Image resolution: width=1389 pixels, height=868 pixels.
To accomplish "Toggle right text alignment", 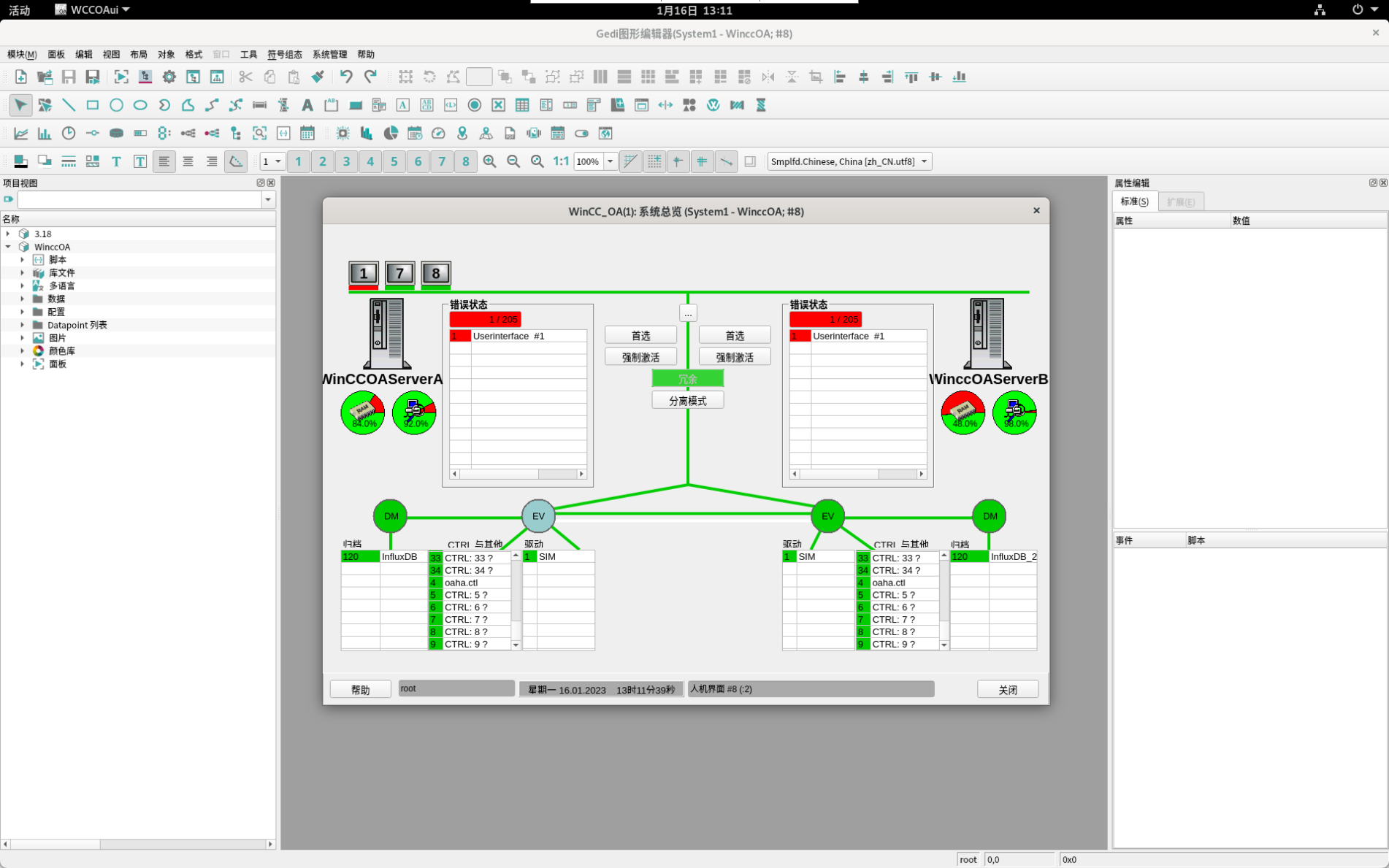I will point(212,161).
